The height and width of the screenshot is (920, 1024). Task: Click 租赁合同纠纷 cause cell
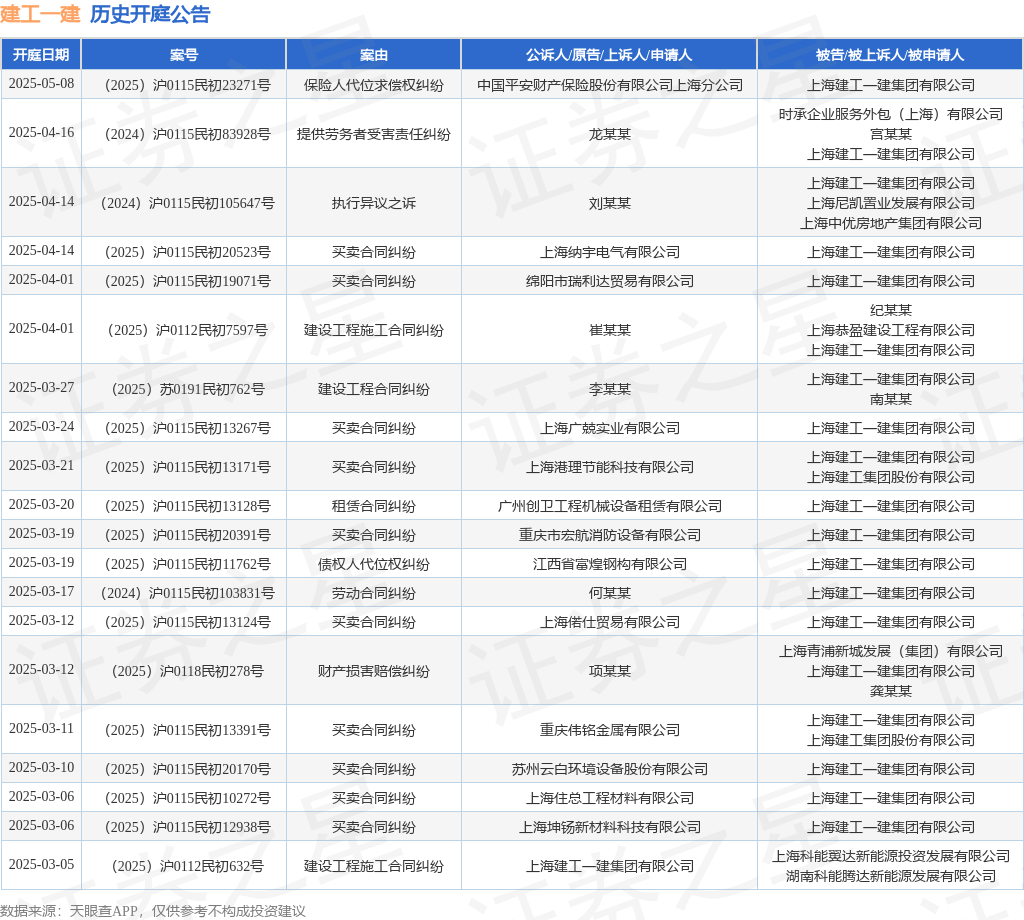click(x=374, y=506)
